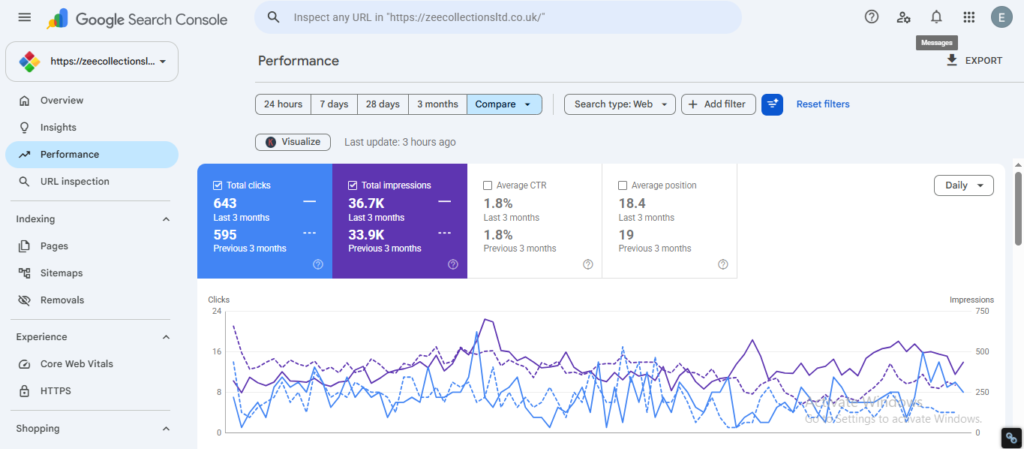Click the help icon on Average position card
The image size is (1024, 449).
[723, 264]
